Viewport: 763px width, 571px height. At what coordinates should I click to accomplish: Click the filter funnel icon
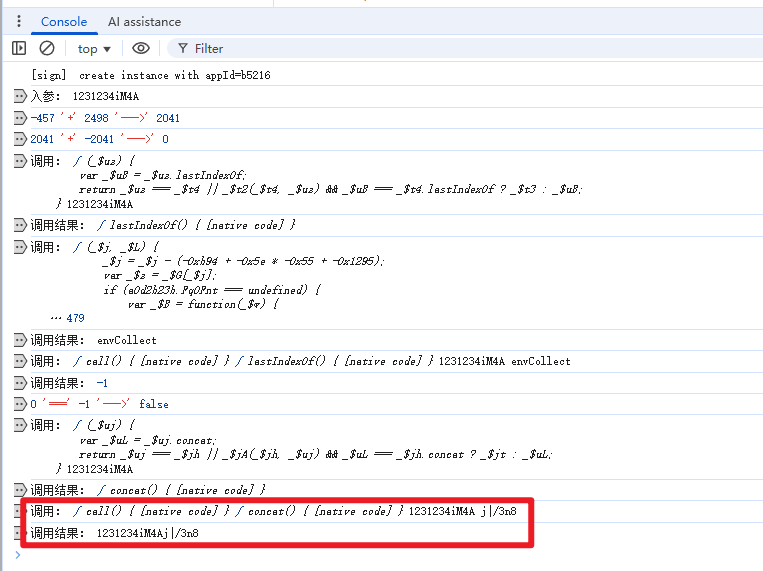click(183, 48)
